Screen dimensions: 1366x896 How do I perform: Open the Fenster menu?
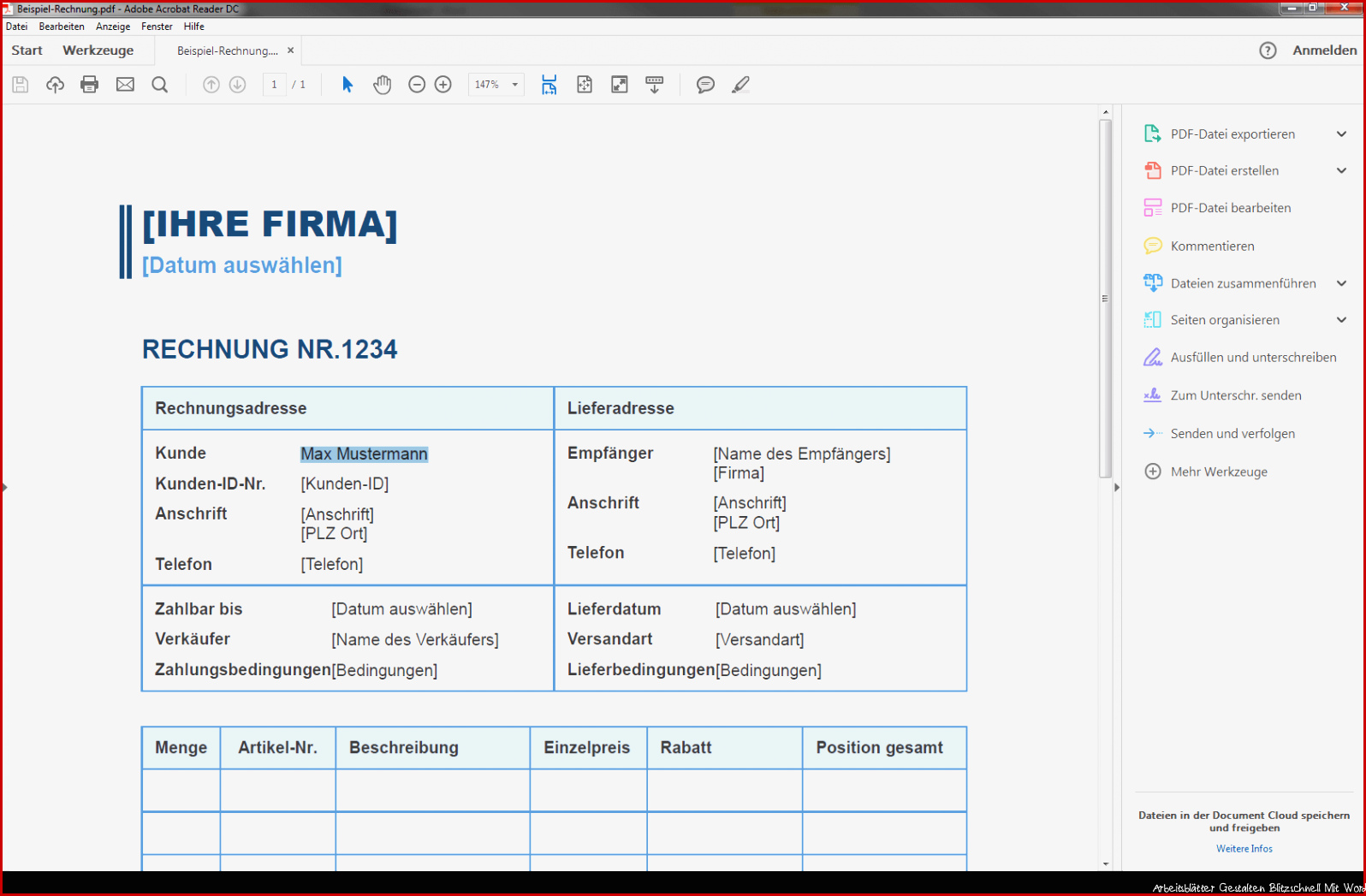point(157,27)
